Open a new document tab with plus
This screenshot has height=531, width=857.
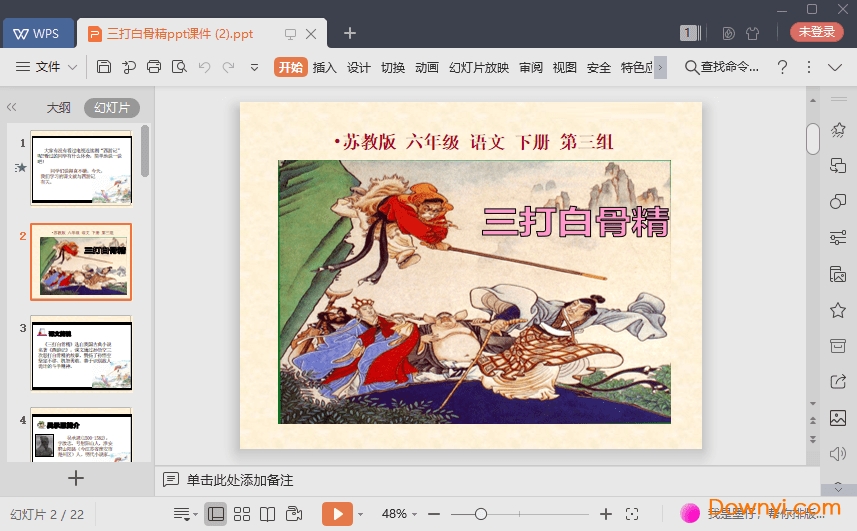(x=350, y=33)
